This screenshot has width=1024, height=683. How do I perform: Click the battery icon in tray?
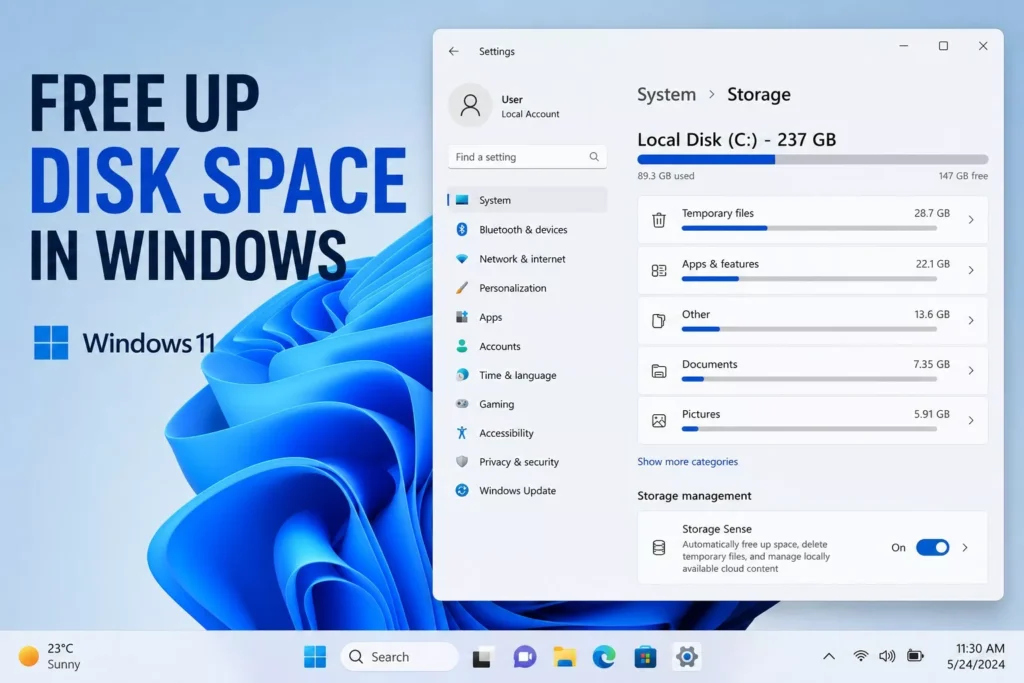pos(916,656)
